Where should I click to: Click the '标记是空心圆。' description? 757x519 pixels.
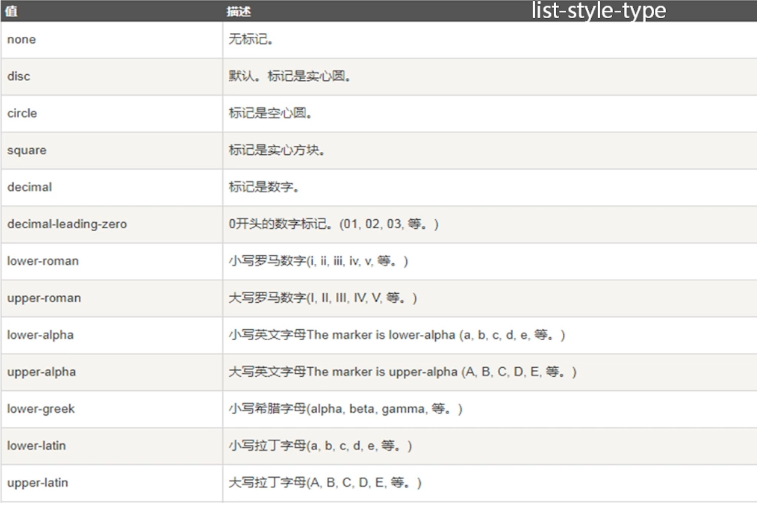coord(270,113)
